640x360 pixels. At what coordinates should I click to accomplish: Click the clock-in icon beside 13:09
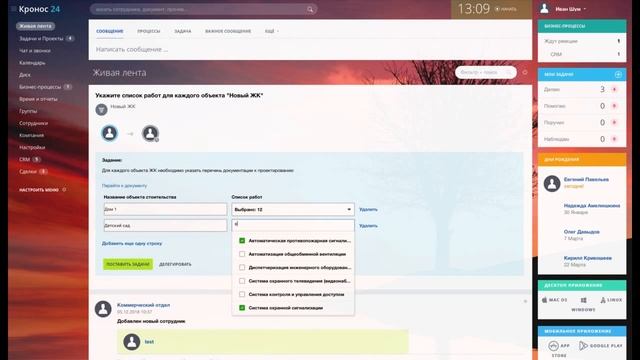[497, 9]
